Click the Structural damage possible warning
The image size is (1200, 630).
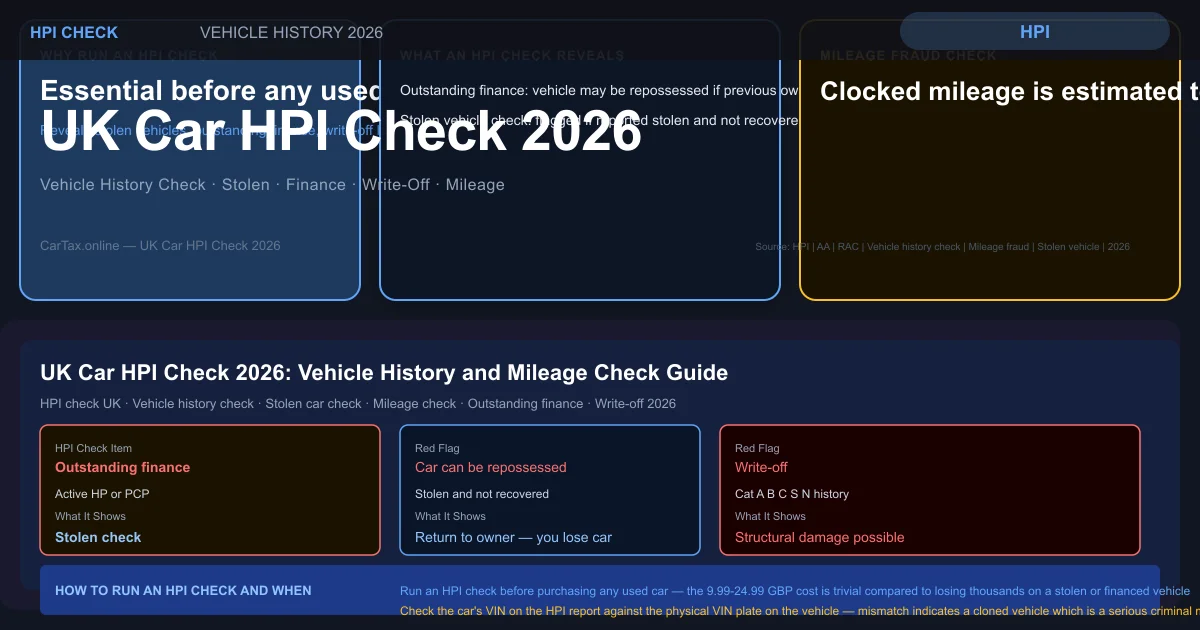[819, 537]
